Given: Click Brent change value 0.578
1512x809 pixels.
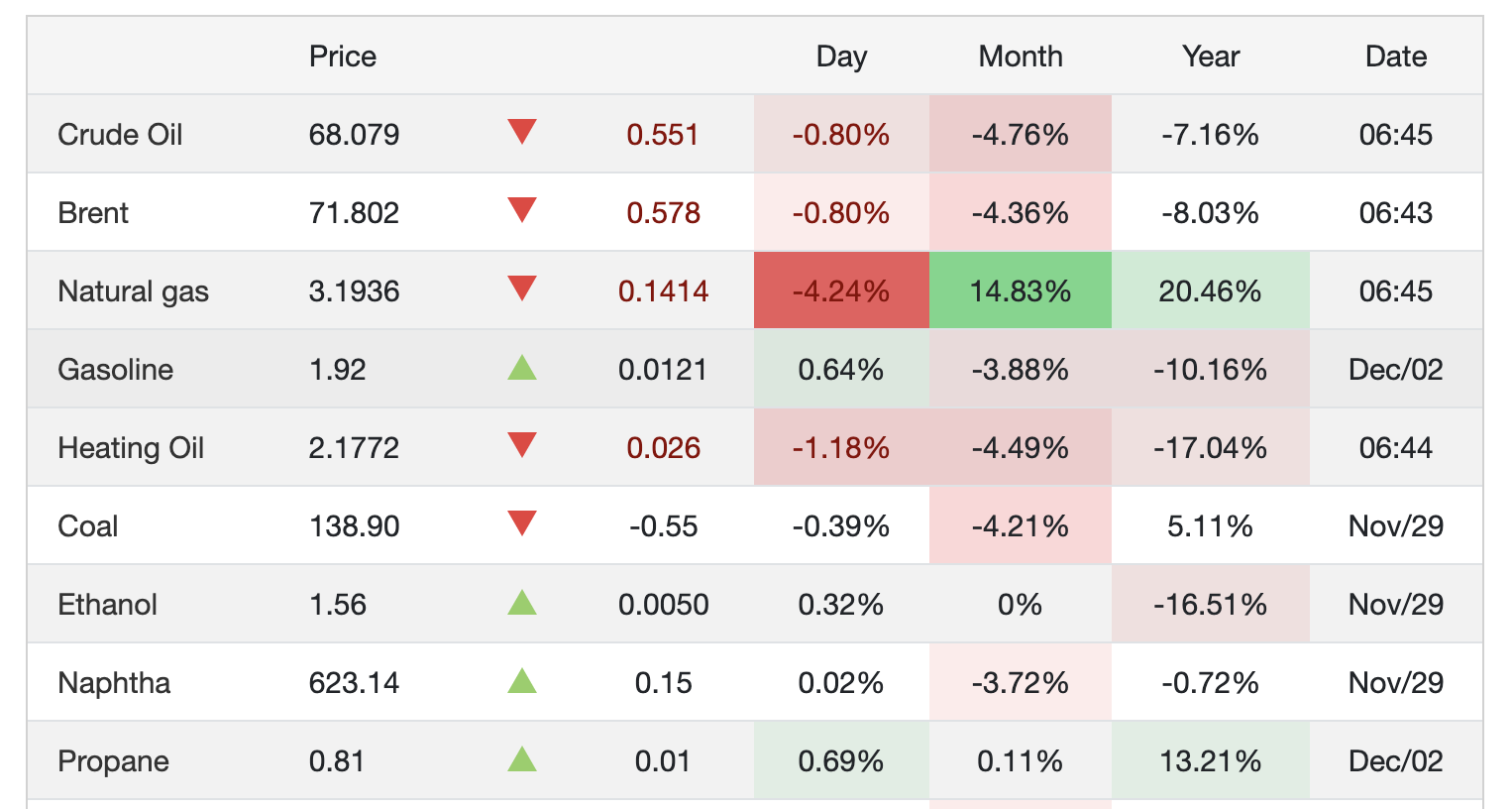Looking at the screenshot, I should pyautogui.click(x=663, y=212).
